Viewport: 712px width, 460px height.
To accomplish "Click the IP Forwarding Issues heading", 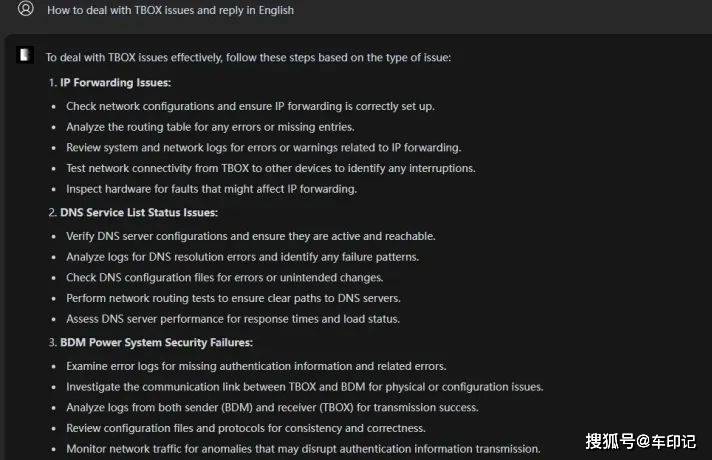I will coord(115,83).
